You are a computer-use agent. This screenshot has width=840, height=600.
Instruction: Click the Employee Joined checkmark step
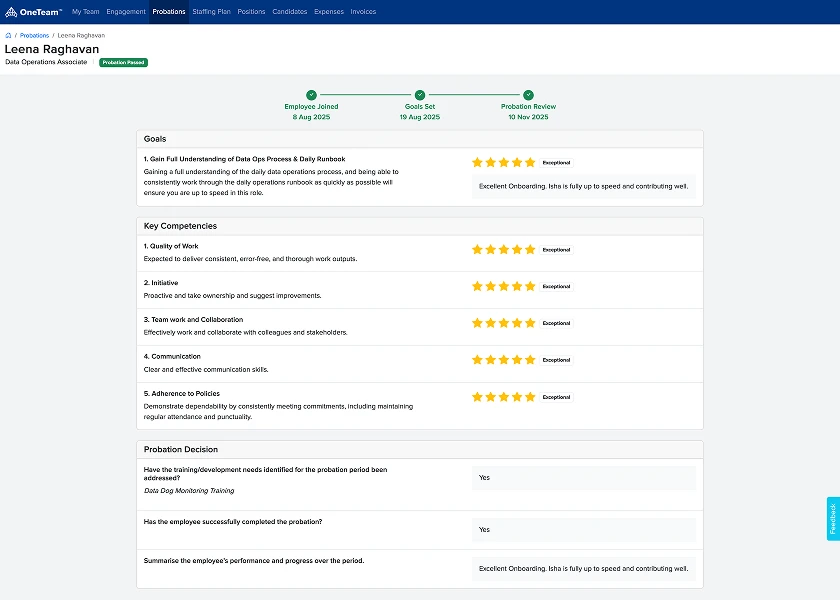click(311, 95)
